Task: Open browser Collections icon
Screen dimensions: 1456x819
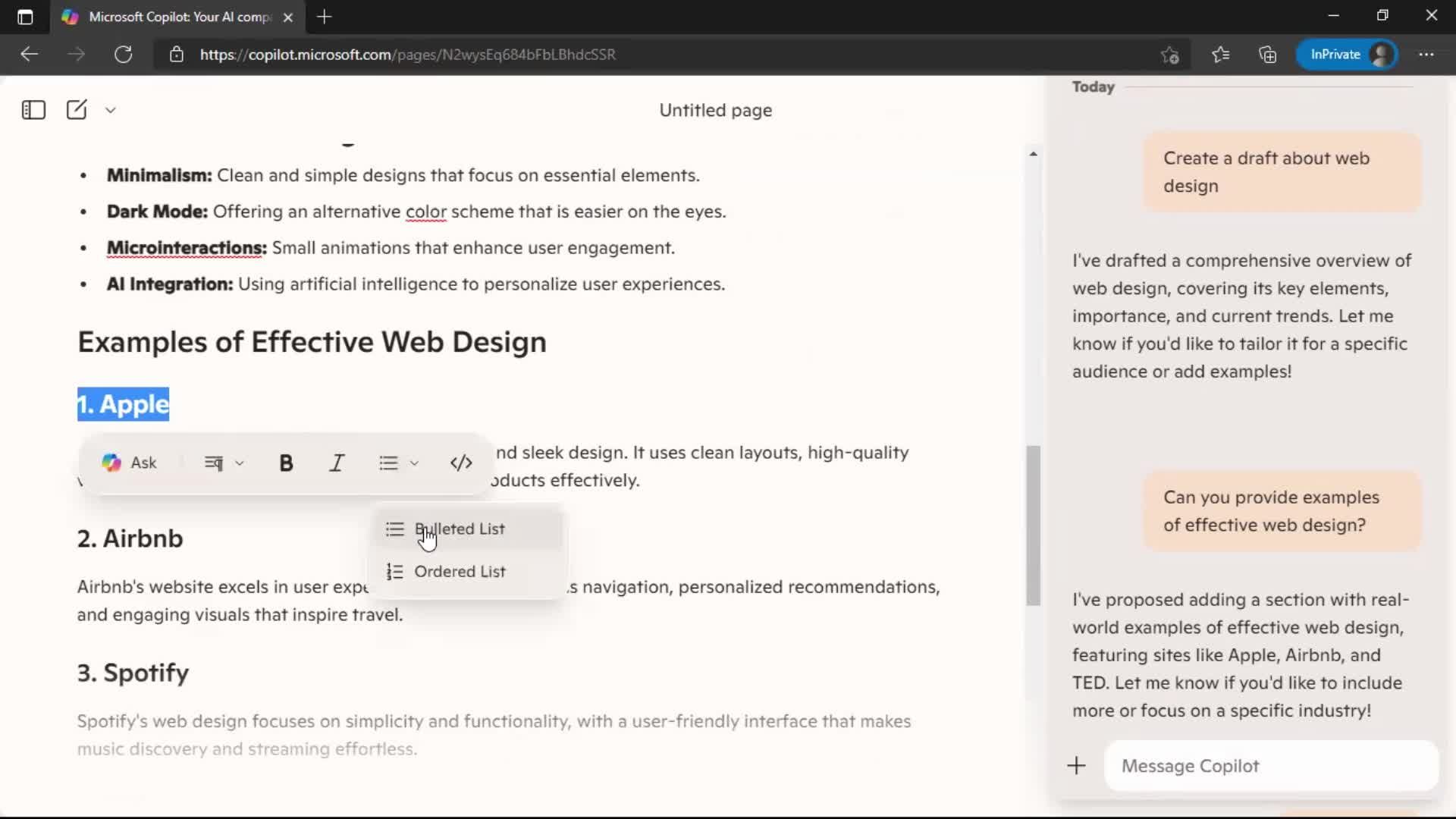Action: point(1267,55)
